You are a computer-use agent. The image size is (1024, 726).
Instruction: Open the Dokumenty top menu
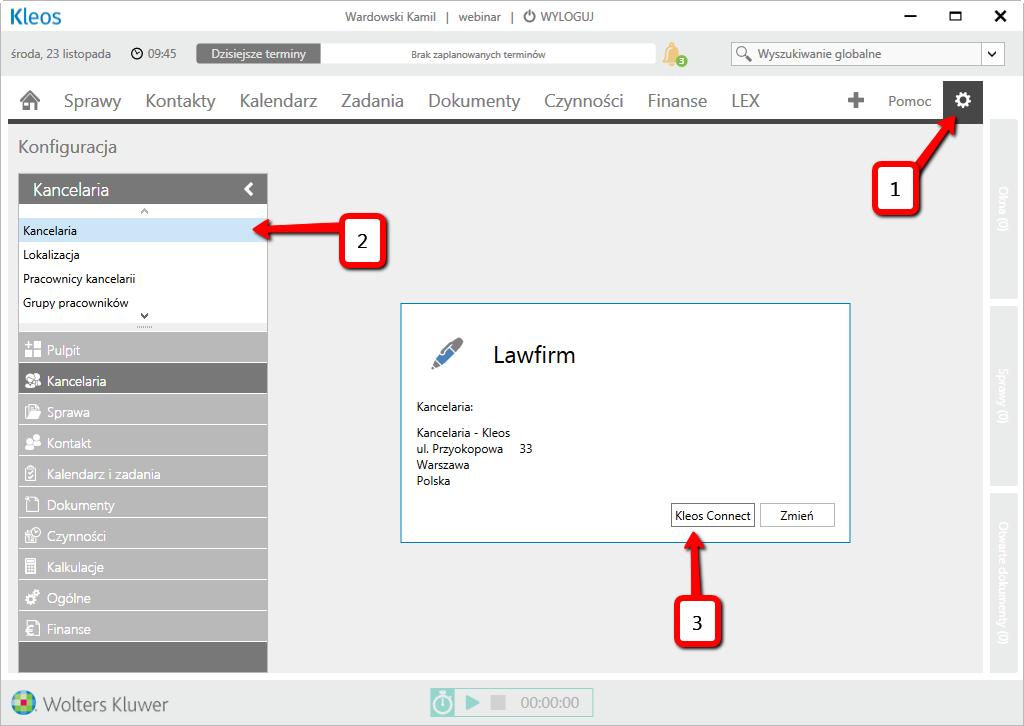pos(474,101)
